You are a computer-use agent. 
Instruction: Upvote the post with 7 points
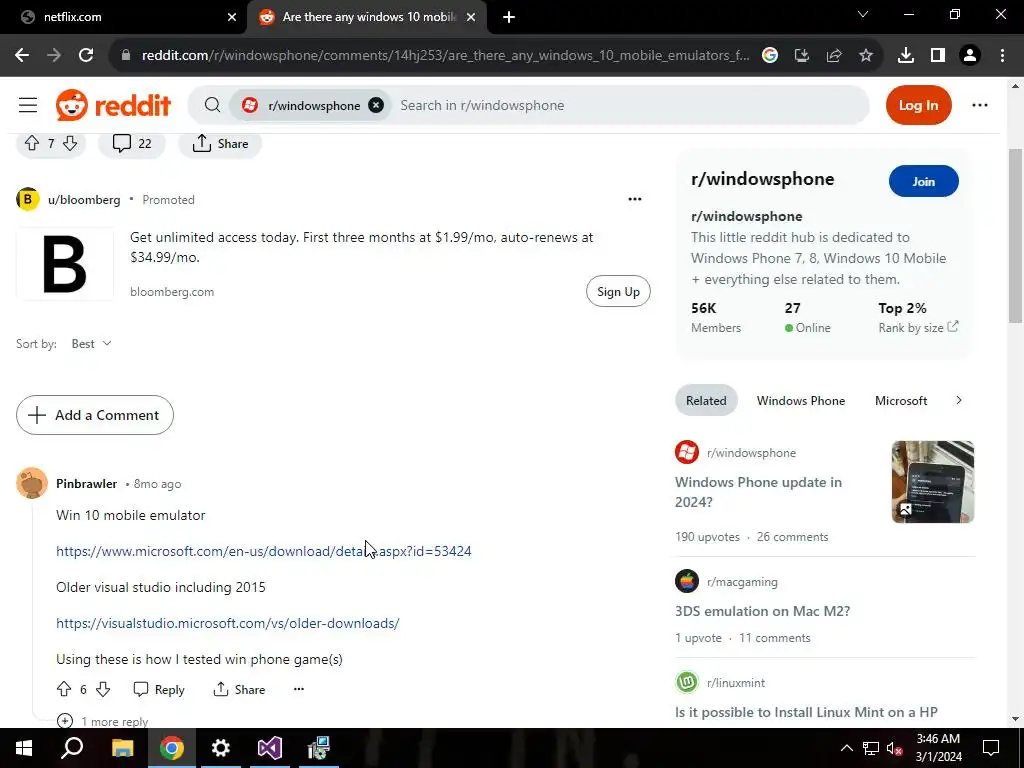pyautogui.click(x=32, y=143)
